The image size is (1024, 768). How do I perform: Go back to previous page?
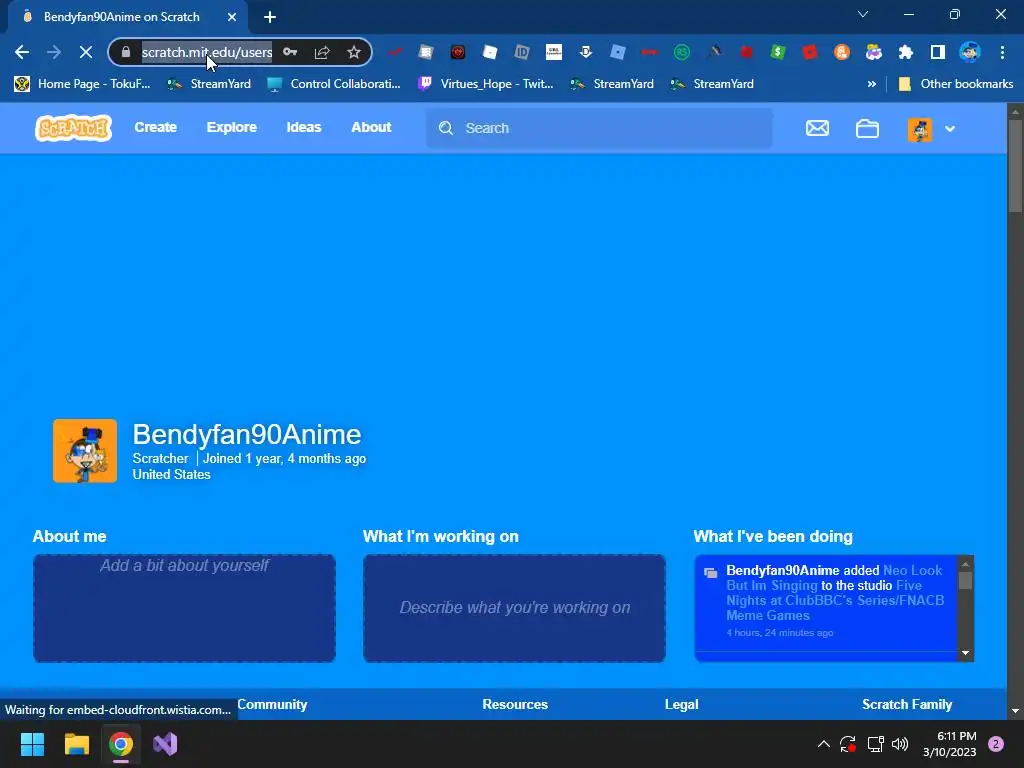point(22,52)
